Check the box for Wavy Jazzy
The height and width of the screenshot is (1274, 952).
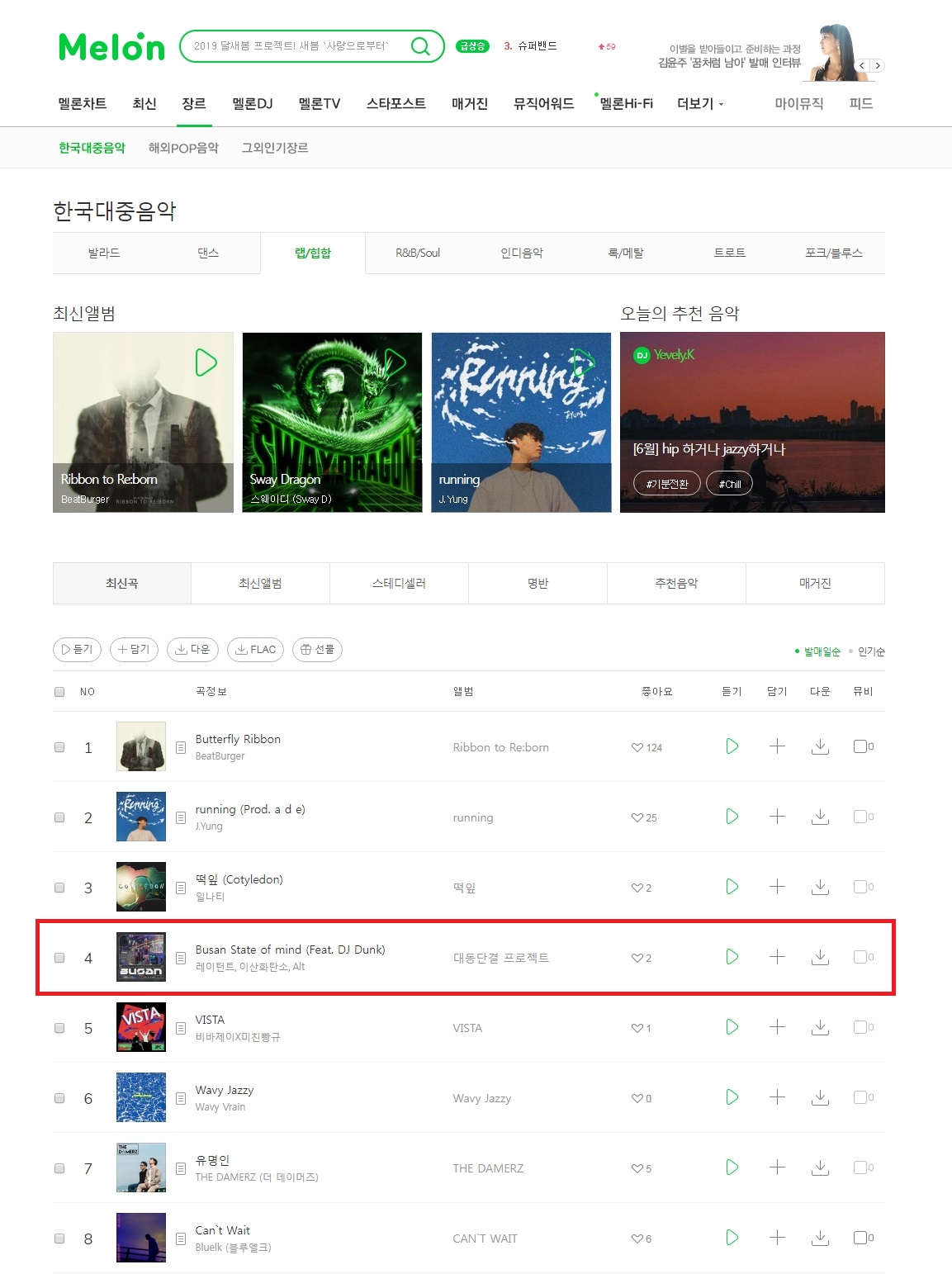59,1098
